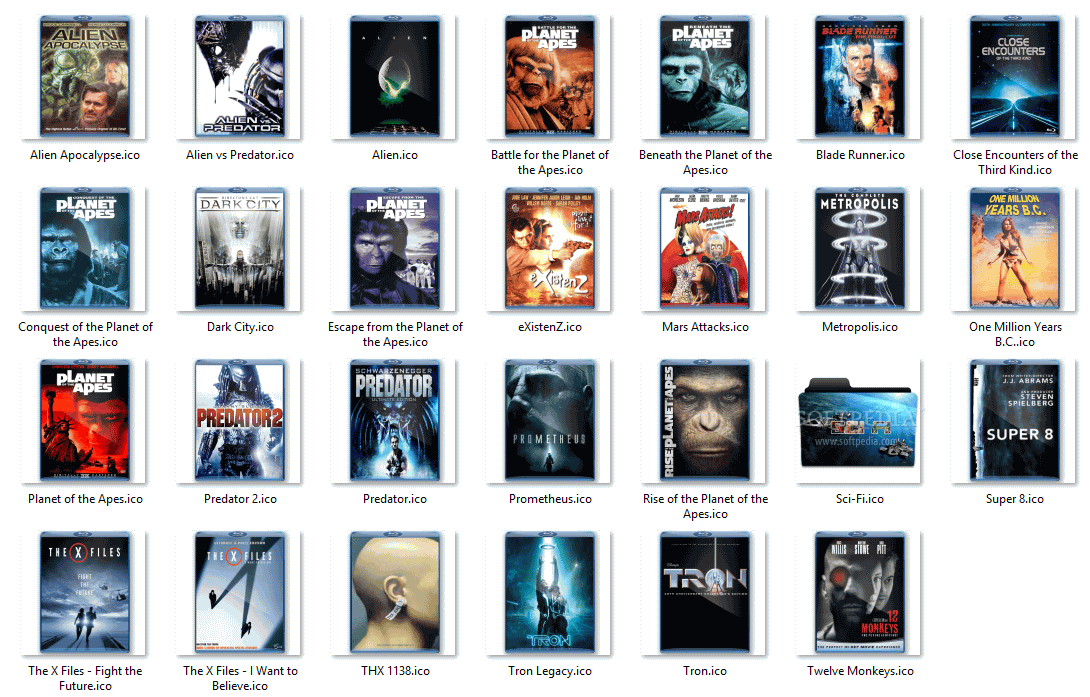
Task: Click the Predator 2.ico filename
Action: coord(240,499)
